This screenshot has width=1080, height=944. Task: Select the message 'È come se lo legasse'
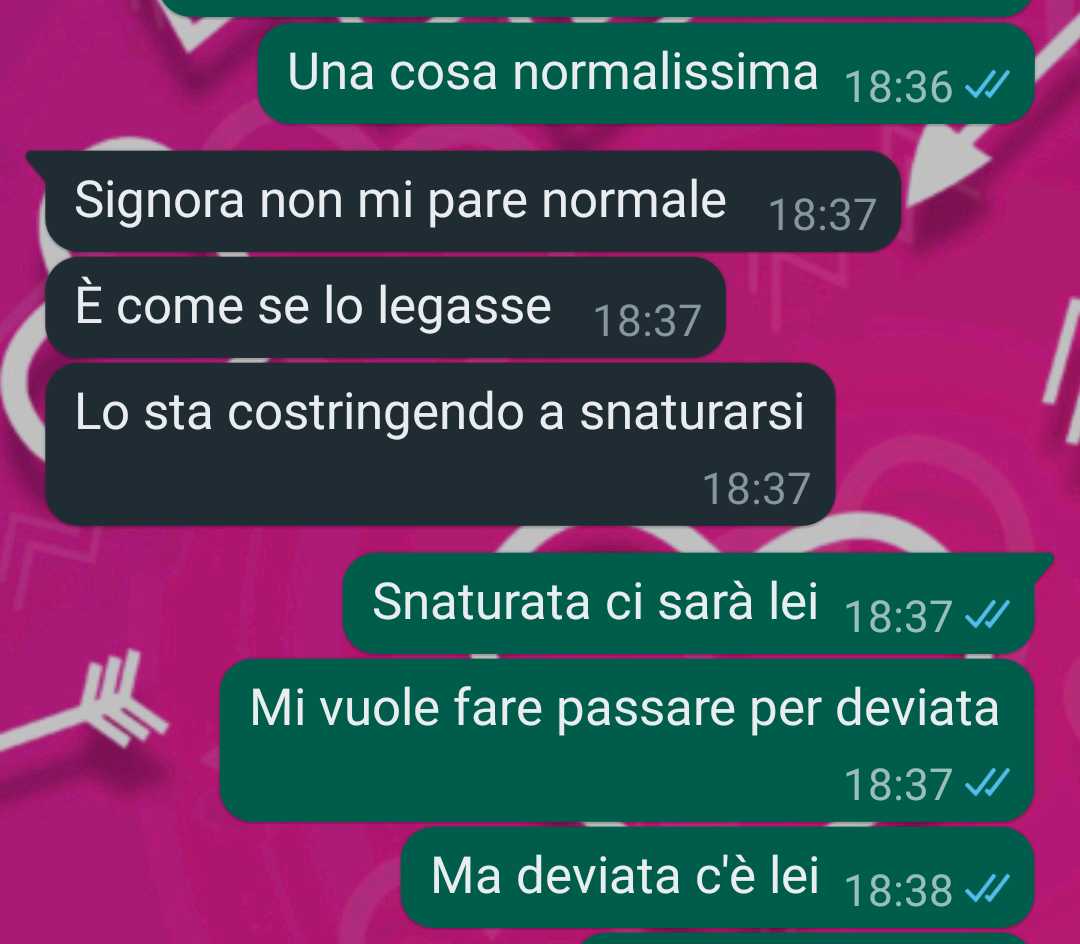click(x=386, y=307)
